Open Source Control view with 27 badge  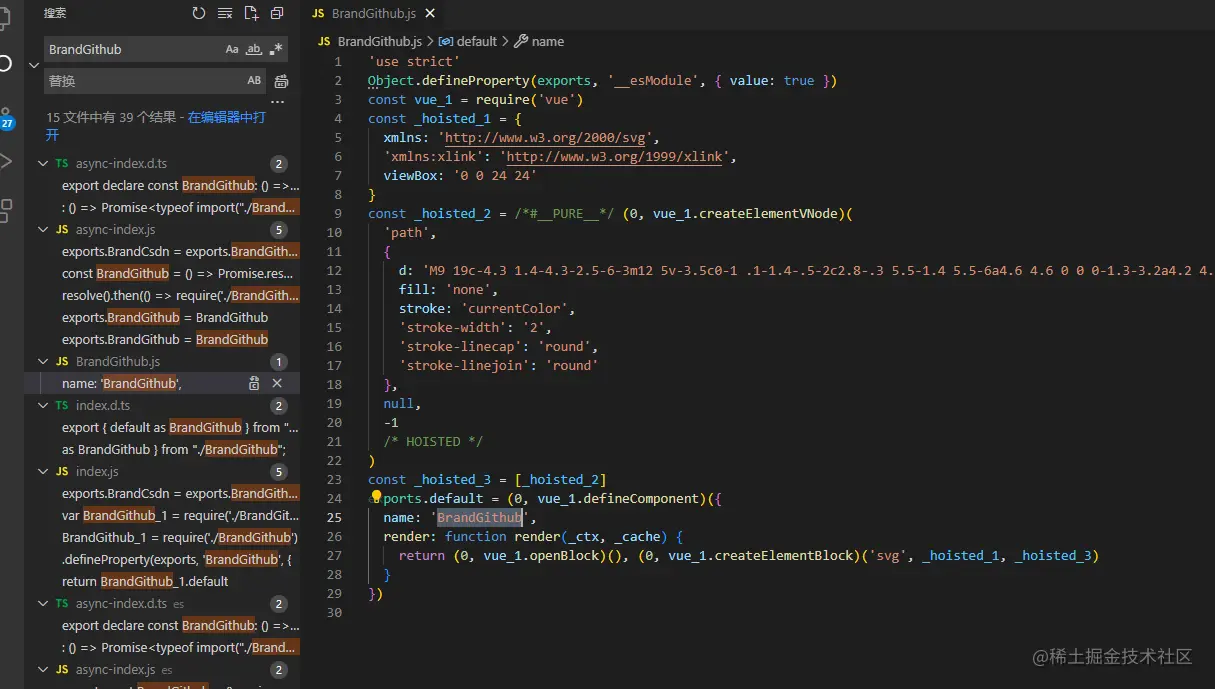click(x=6, y=118)
